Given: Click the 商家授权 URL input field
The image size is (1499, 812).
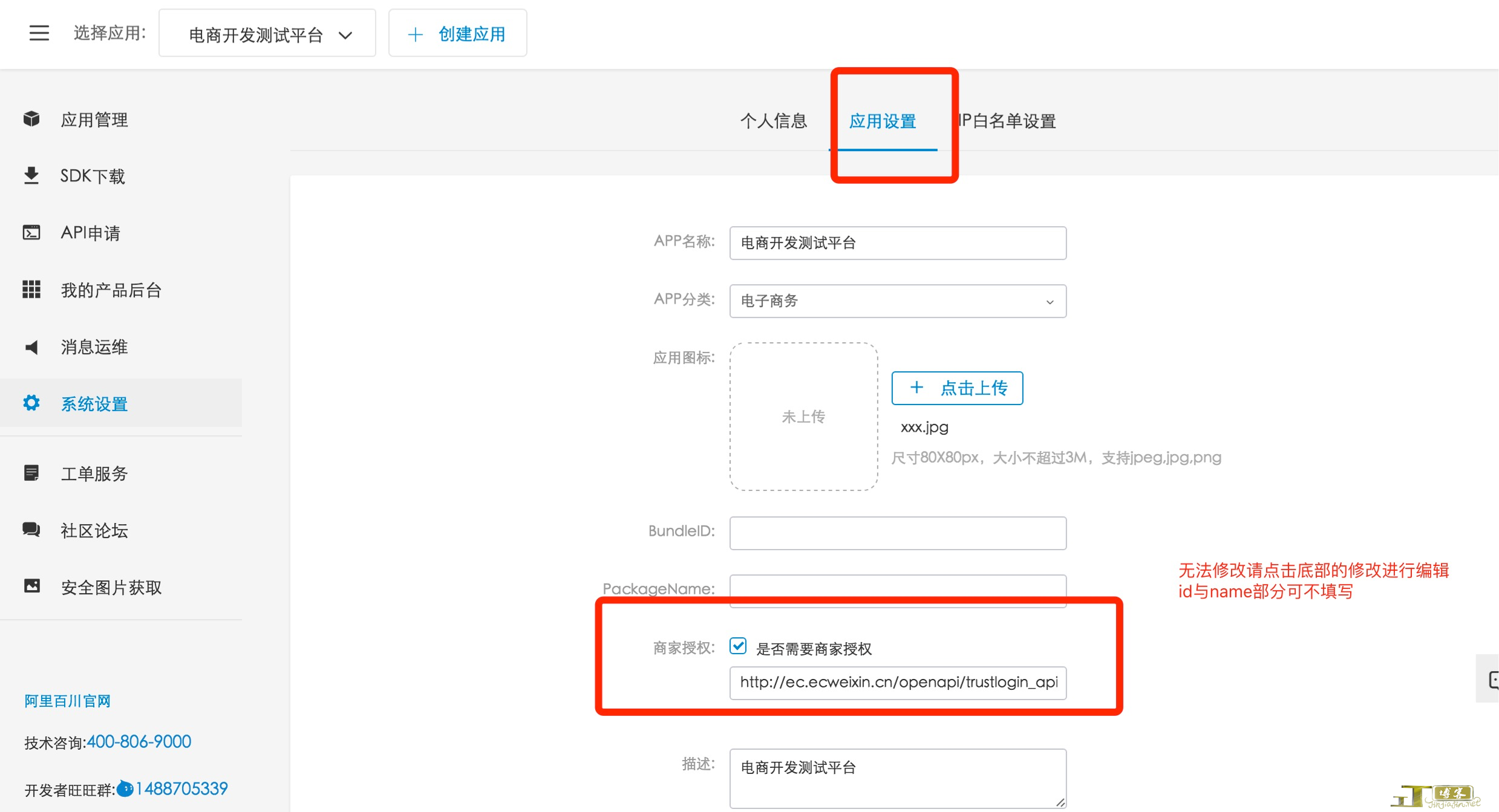Looking at the screenshot, I should (897, 683).
